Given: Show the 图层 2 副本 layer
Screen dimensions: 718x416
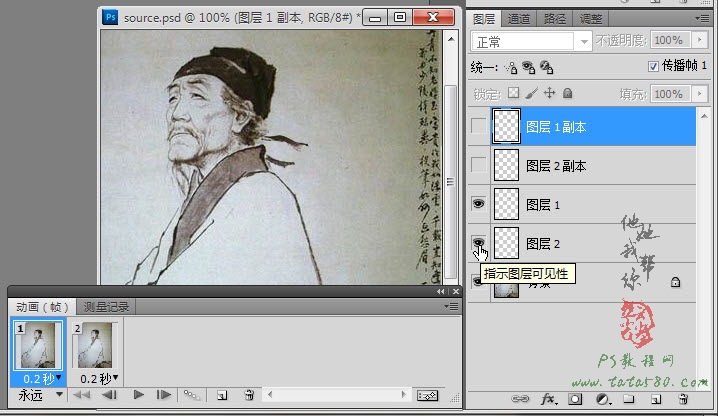Looking at the screenshot, I should point(479,165).
